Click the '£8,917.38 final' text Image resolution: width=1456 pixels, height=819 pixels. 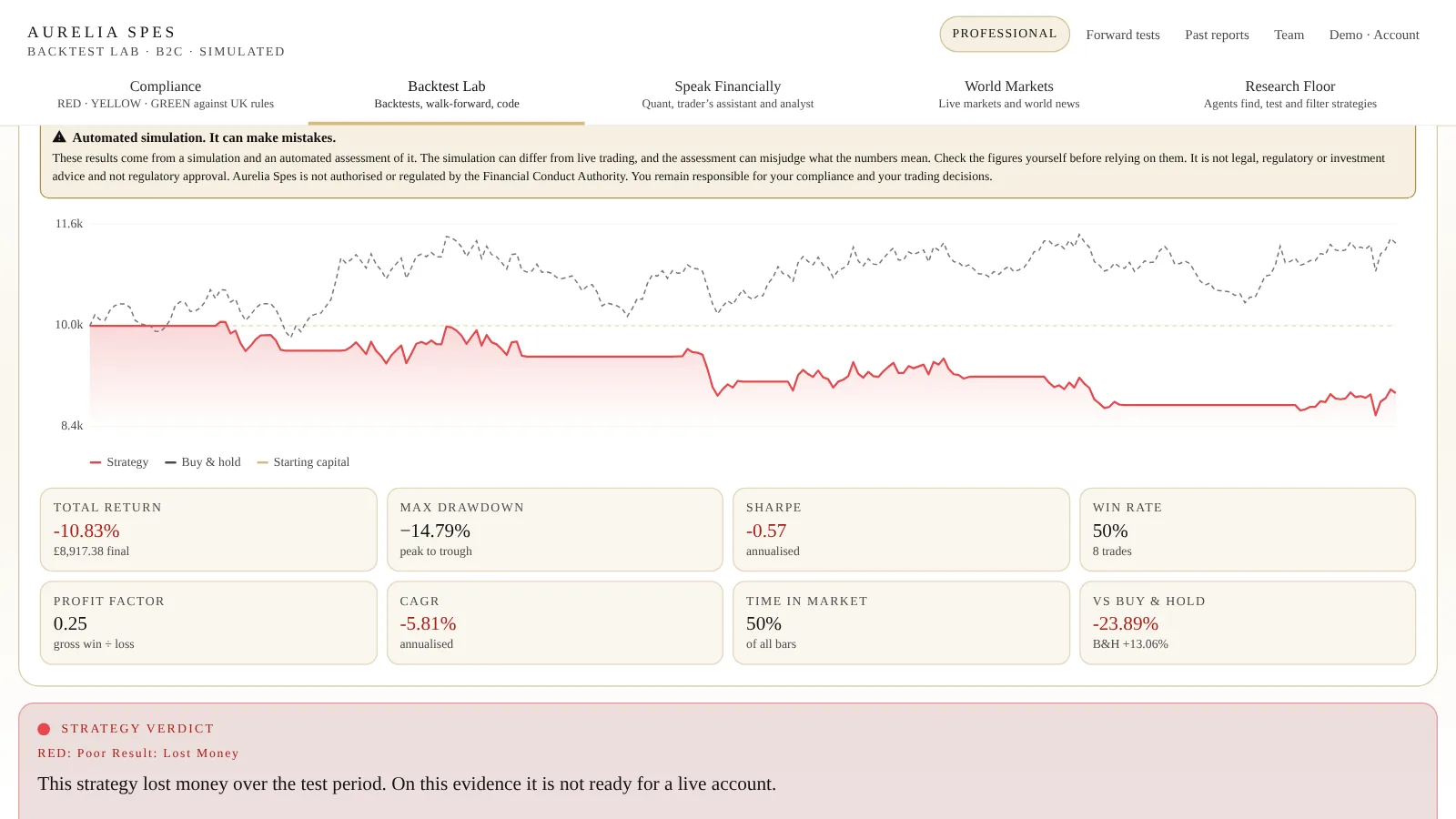pyautogui.click(x=92, y=551)
